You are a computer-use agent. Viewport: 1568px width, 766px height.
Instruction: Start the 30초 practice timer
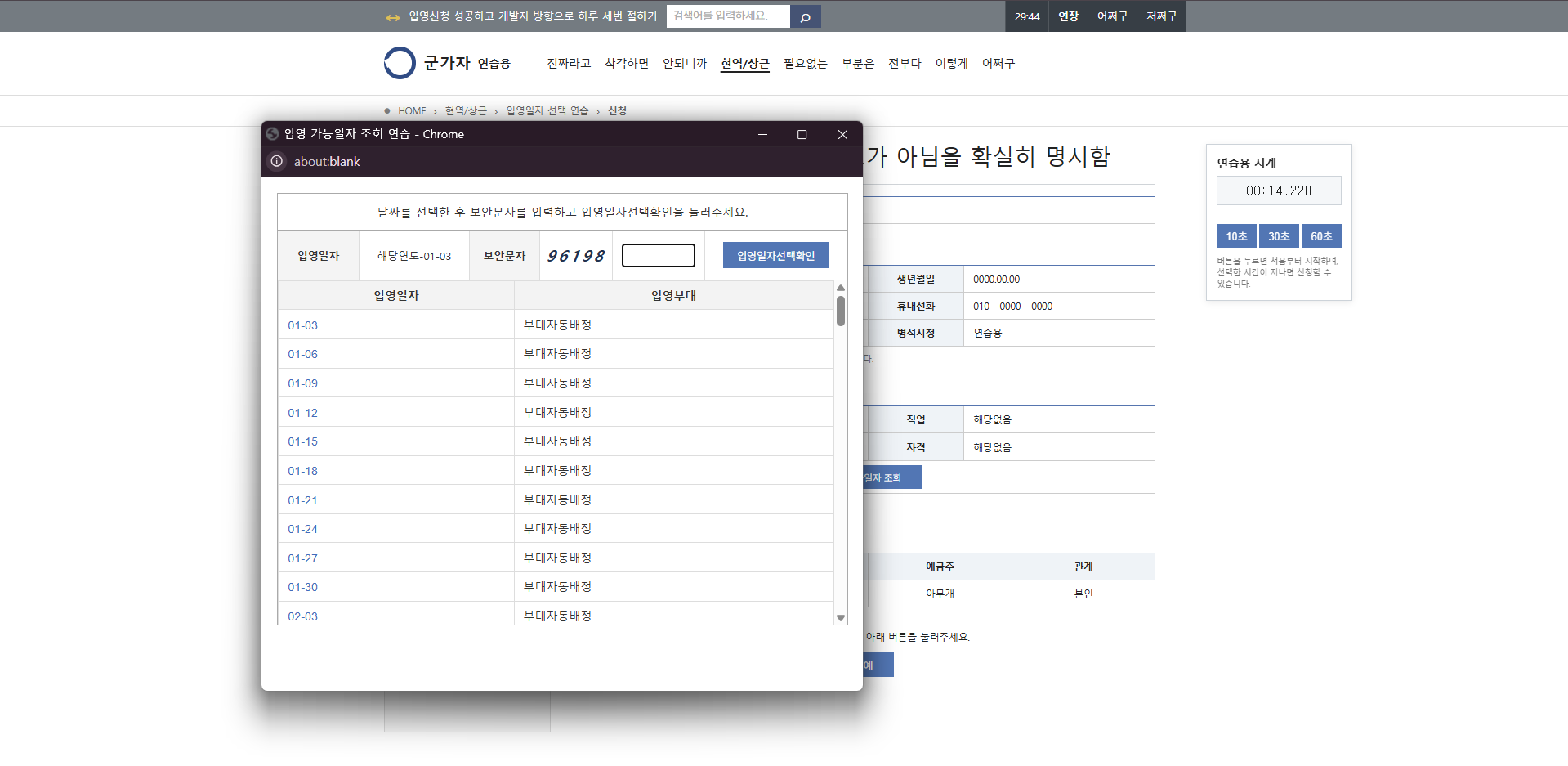tap(1279, 236)
